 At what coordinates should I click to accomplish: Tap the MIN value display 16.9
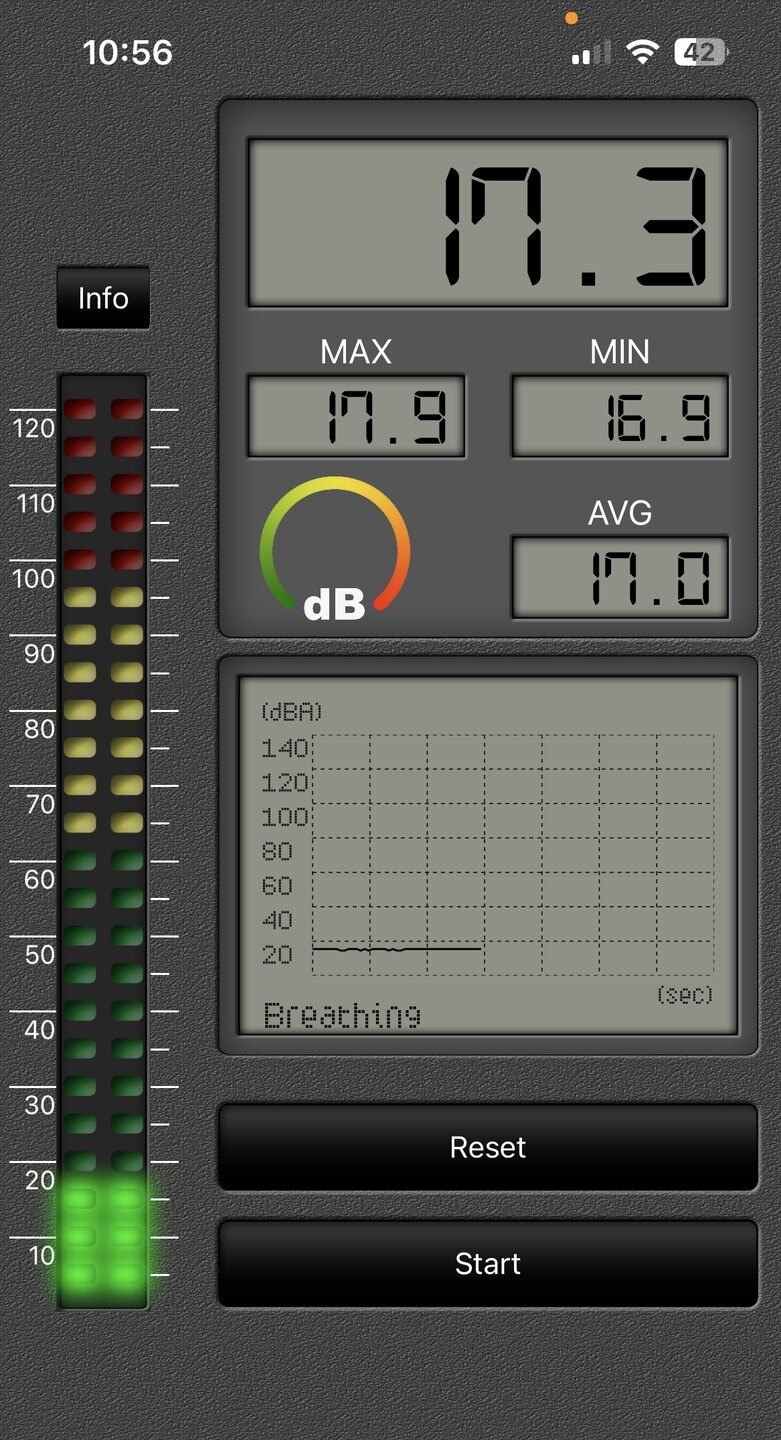point(620,416)
